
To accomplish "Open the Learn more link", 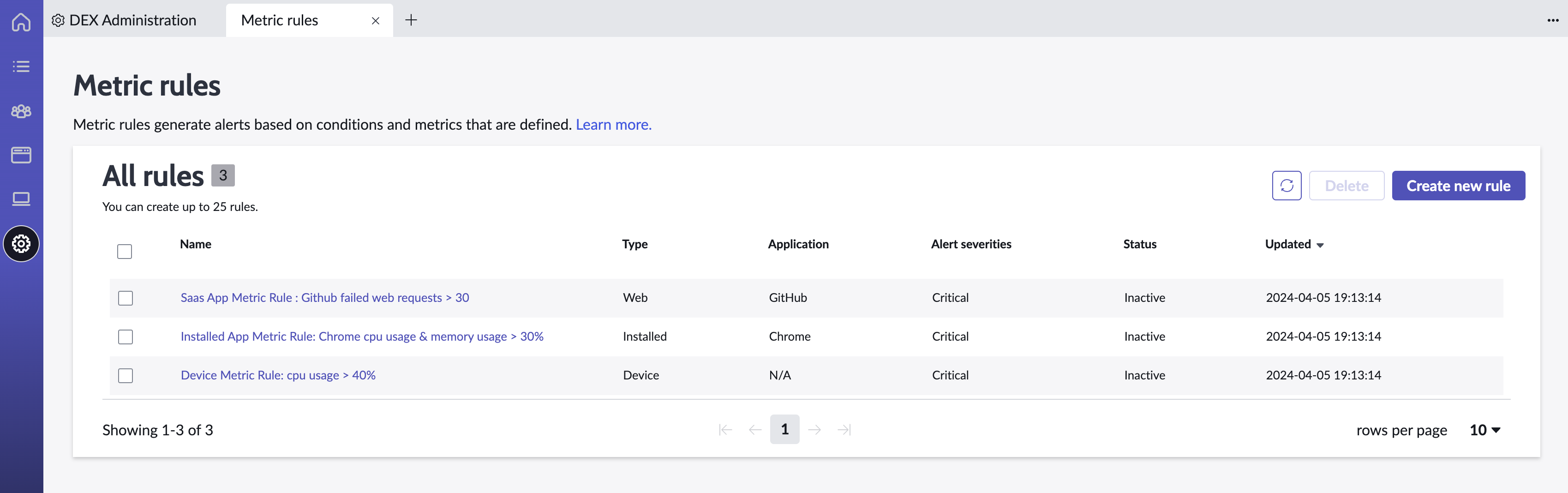I will (614, 125).
